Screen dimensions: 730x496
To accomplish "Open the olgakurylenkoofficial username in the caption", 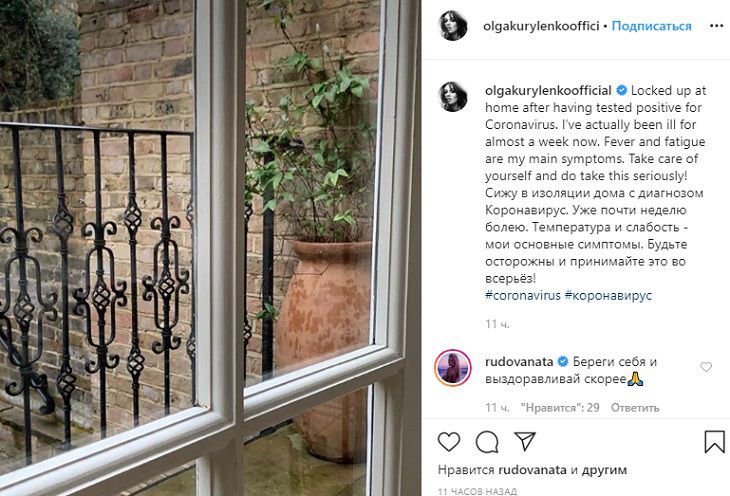I will pos(548,90).
